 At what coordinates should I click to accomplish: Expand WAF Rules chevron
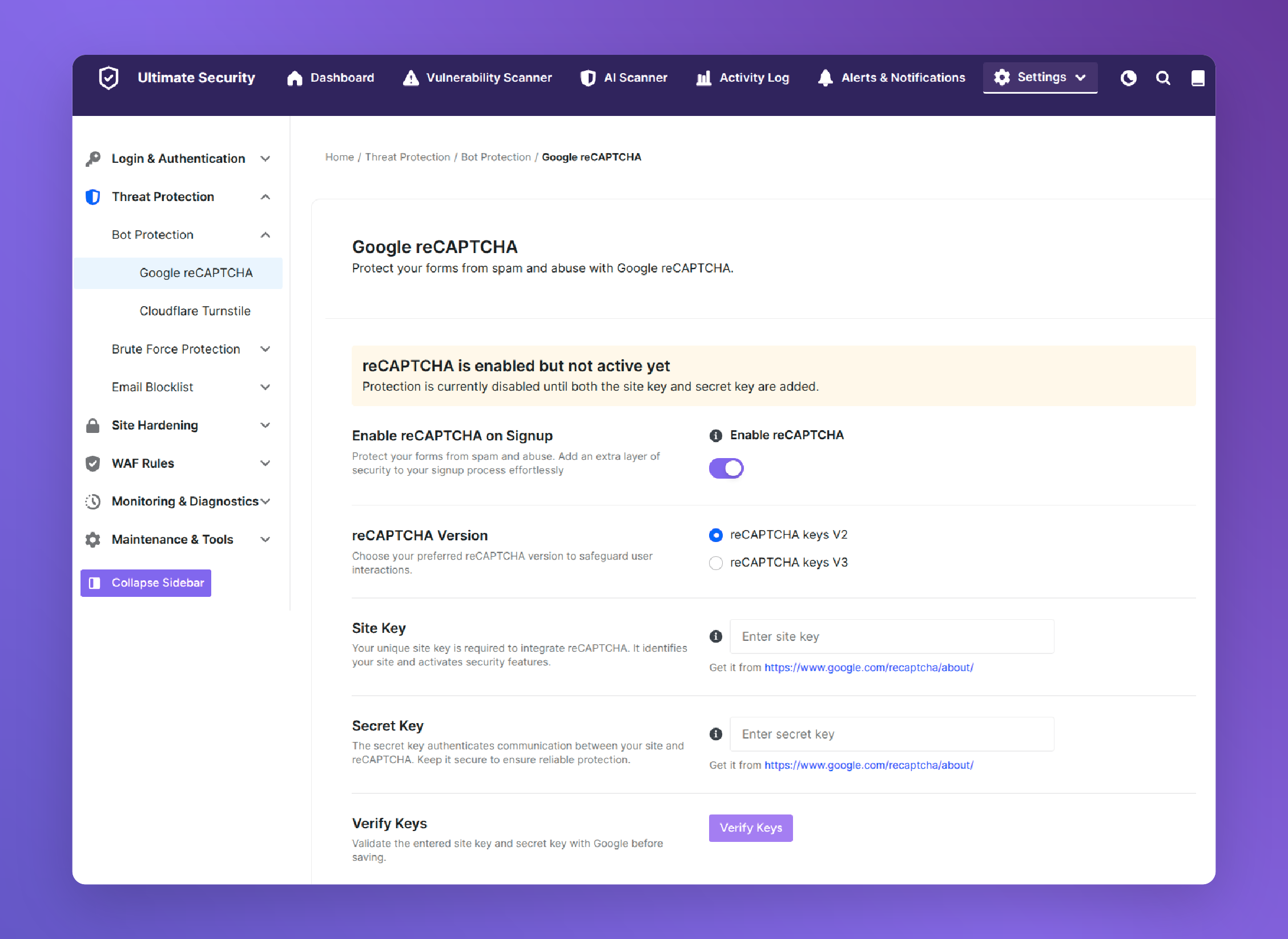coord(265,463)
